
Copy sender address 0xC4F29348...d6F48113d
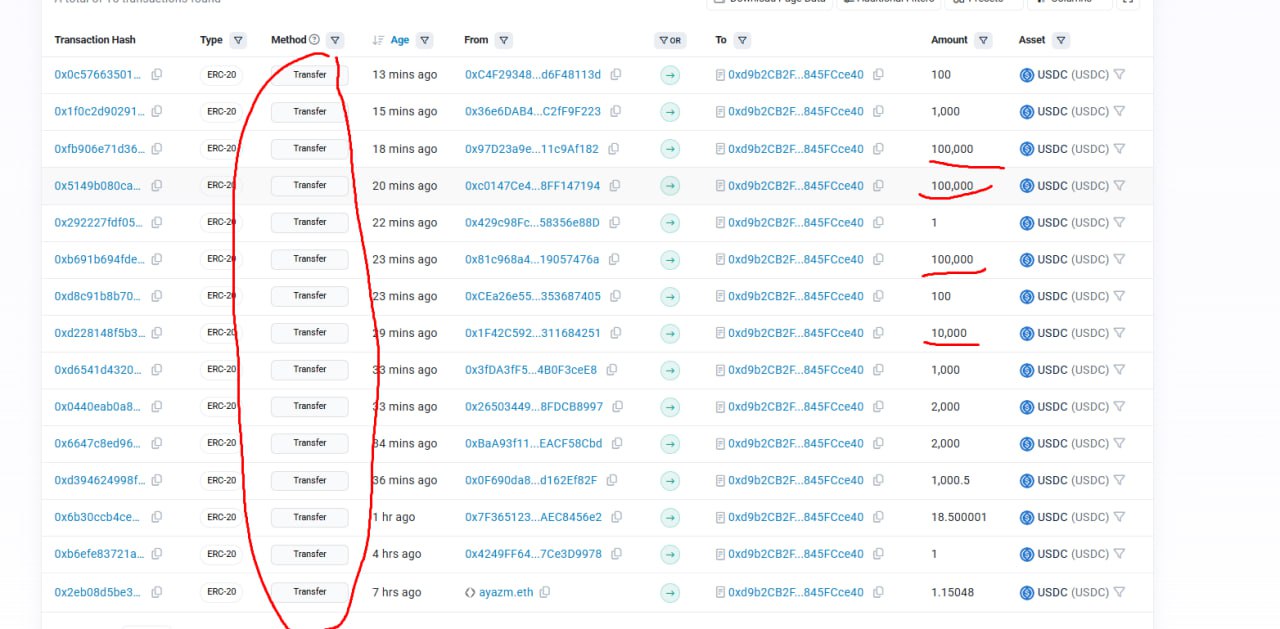tap(616, 75)
